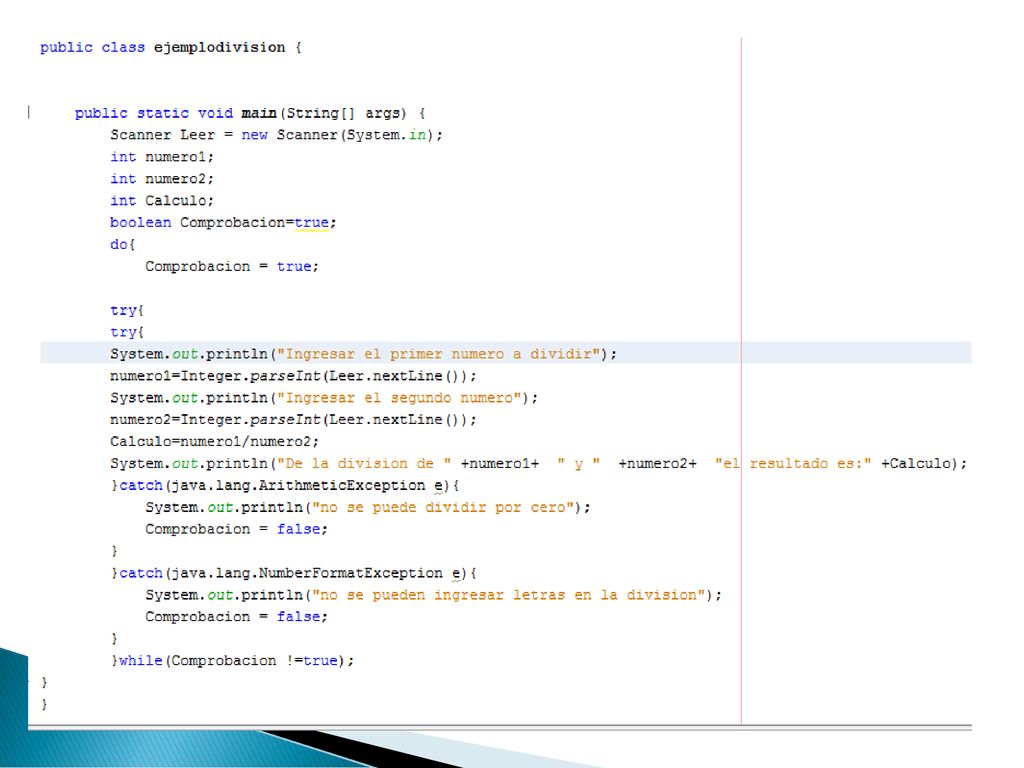Click the '+Calculo);' end of println line
The height and width of the screenshot is (768, 1024).
[x=924, y=464]
